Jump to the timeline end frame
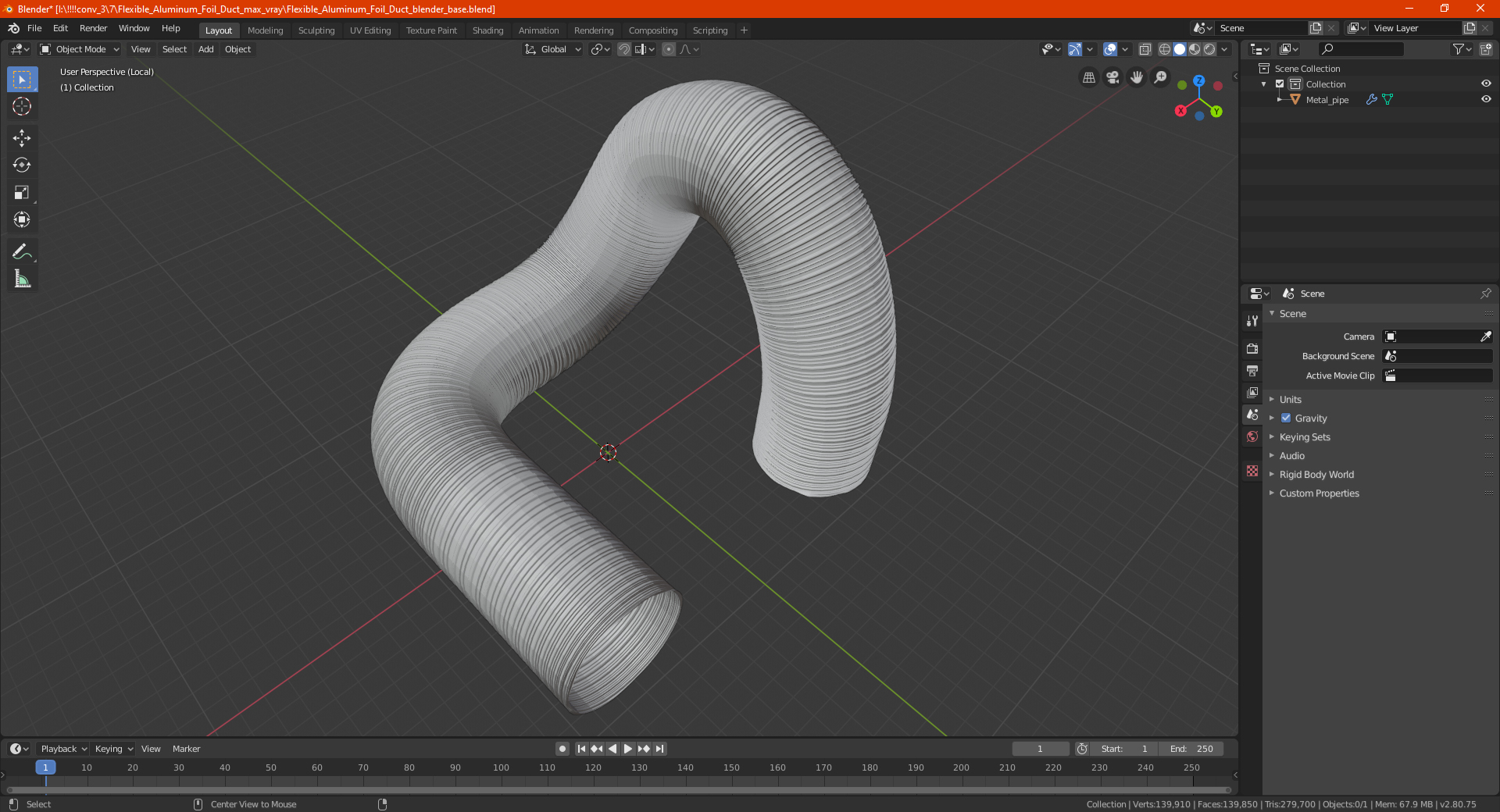The width and height of the screenshot is (1500, 812). pos(660,749)
